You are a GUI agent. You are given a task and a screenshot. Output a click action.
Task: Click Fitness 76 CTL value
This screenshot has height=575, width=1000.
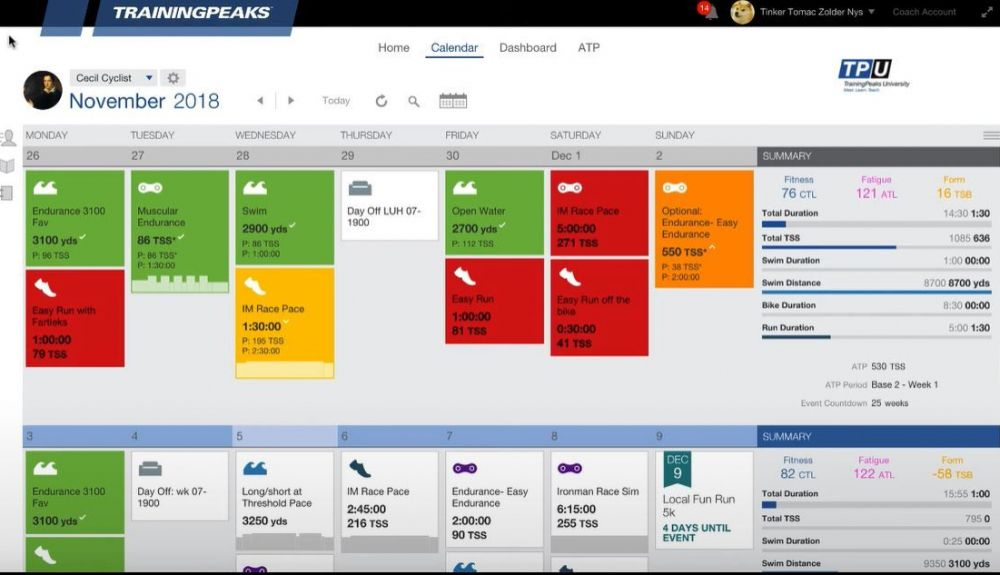pos(798,194)
